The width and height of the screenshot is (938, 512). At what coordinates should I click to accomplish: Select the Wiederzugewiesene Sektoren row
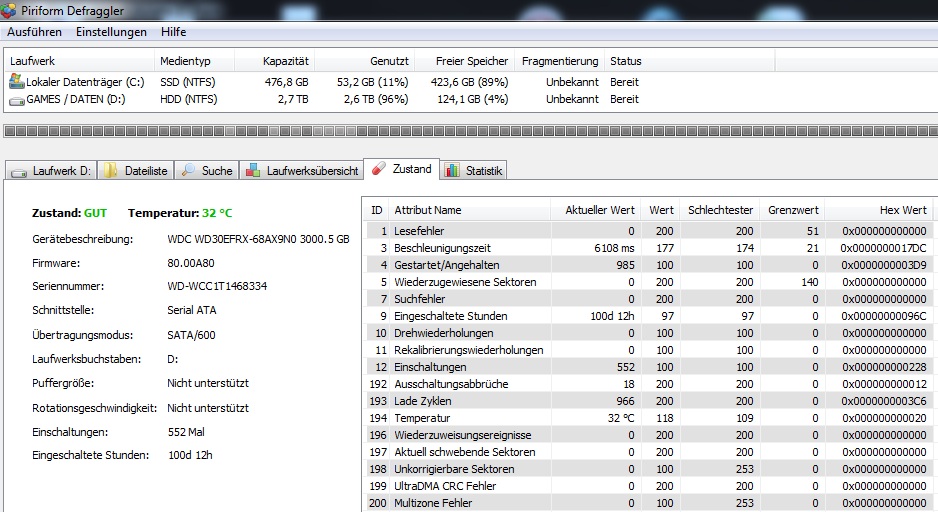tap(650, 282)
